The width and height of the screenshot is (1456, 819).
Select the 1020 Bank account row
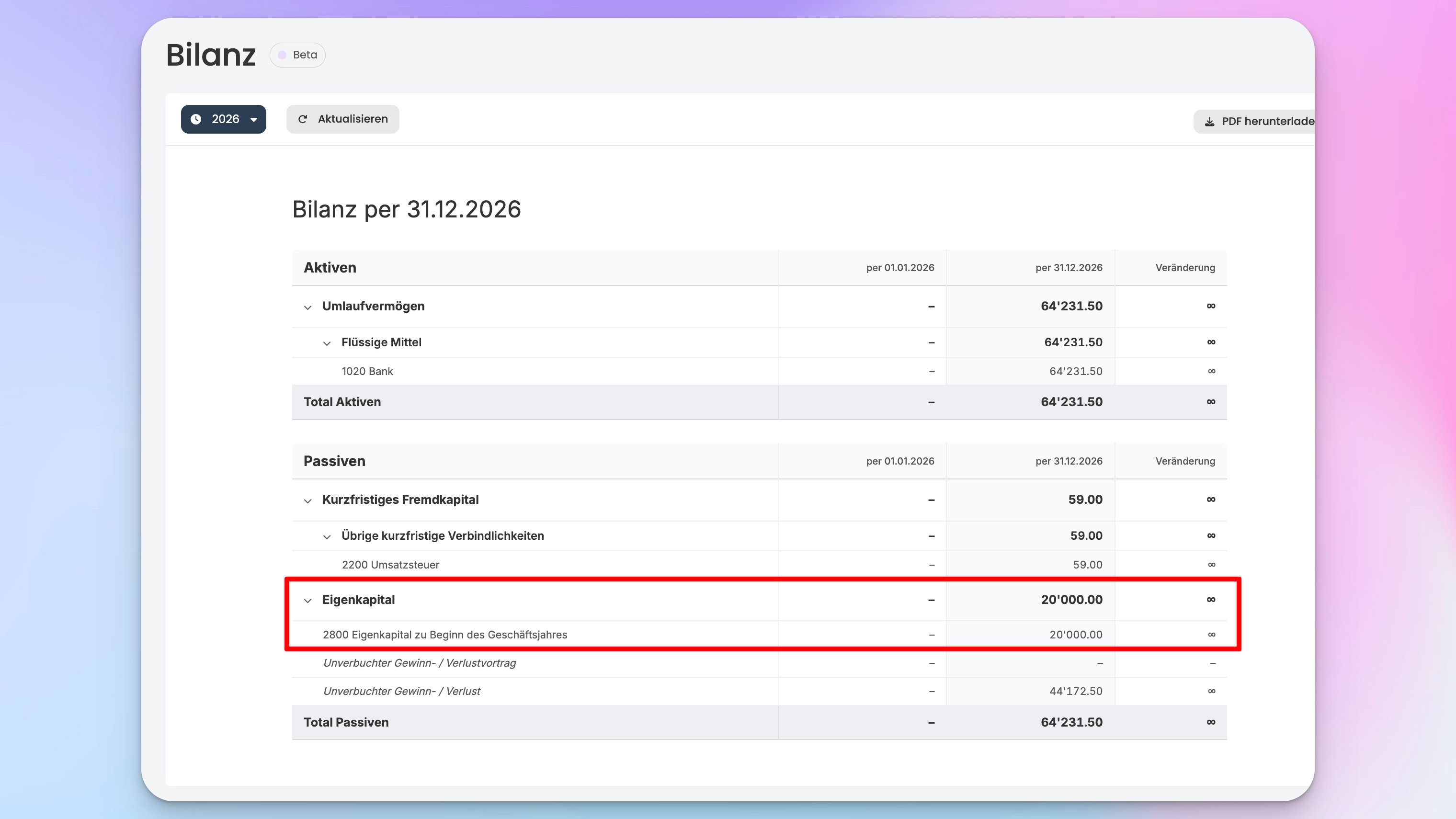click(x=759, y=371)
